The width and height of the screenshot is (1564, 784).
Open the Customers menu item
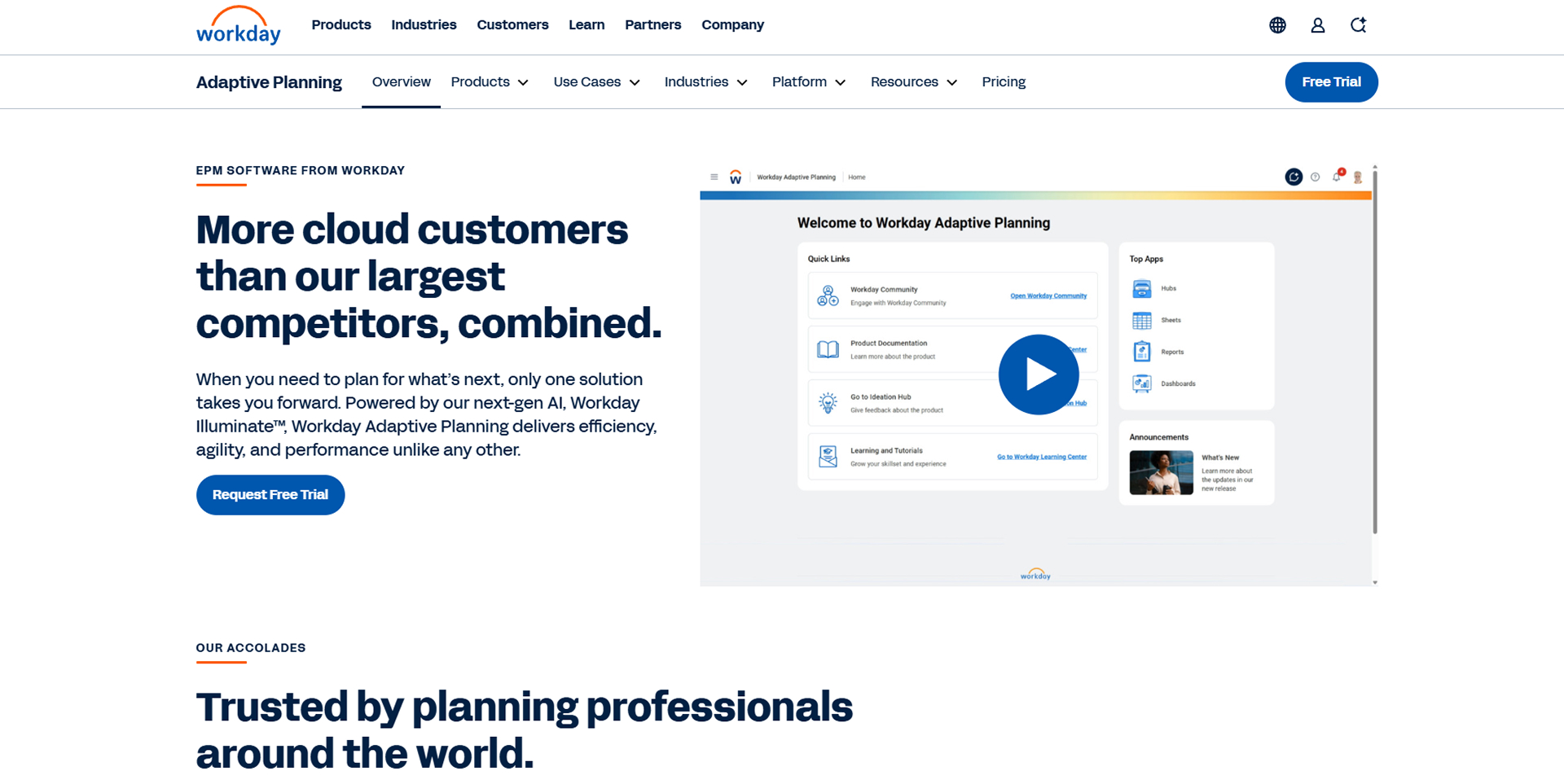(x=512, y=24)
